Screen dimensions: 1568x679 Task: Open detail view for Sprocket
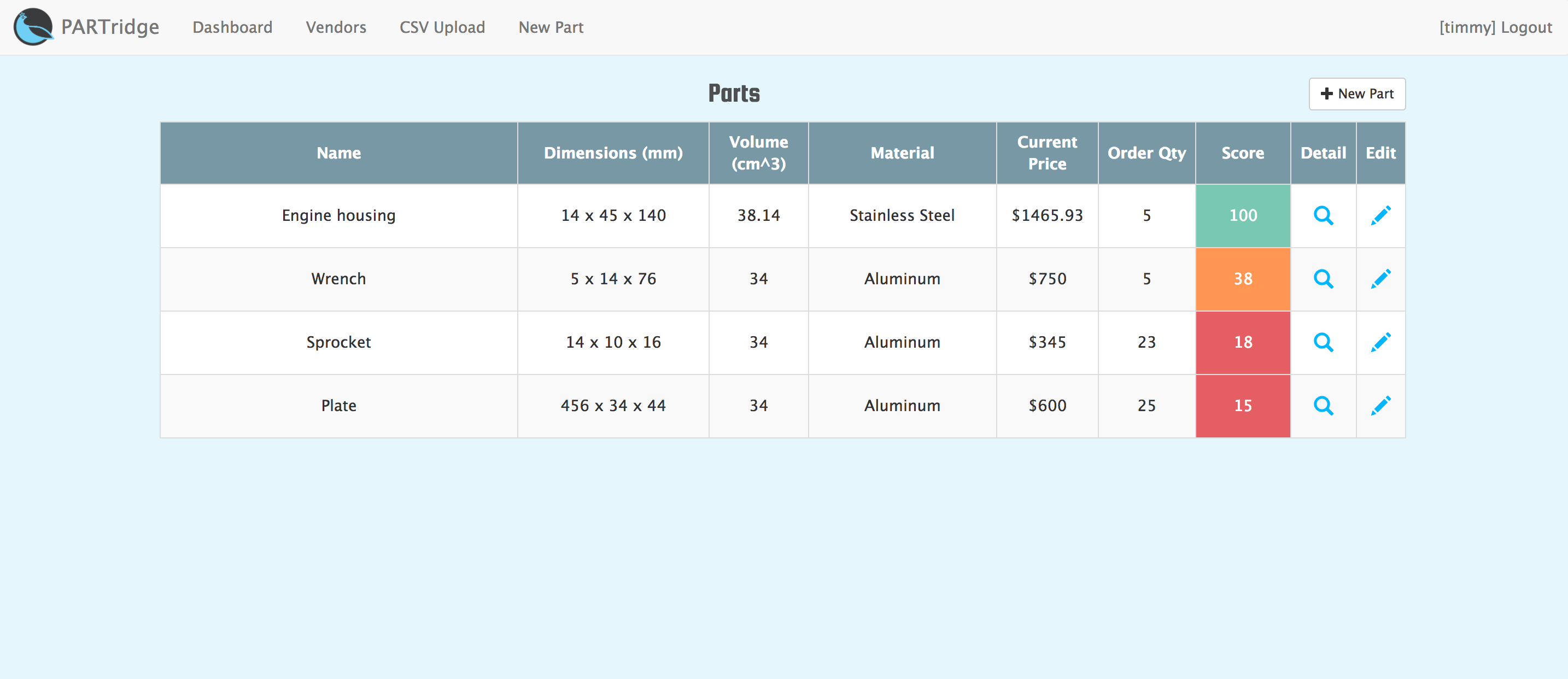tap(1324, 342)
